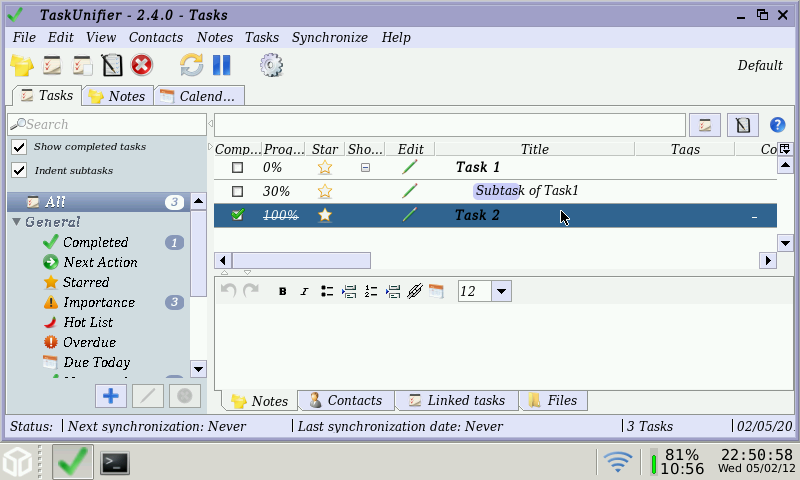The image size is (800, 480).
Task: Click the Add task toolbar icon
Action: (x=52, y=65)
